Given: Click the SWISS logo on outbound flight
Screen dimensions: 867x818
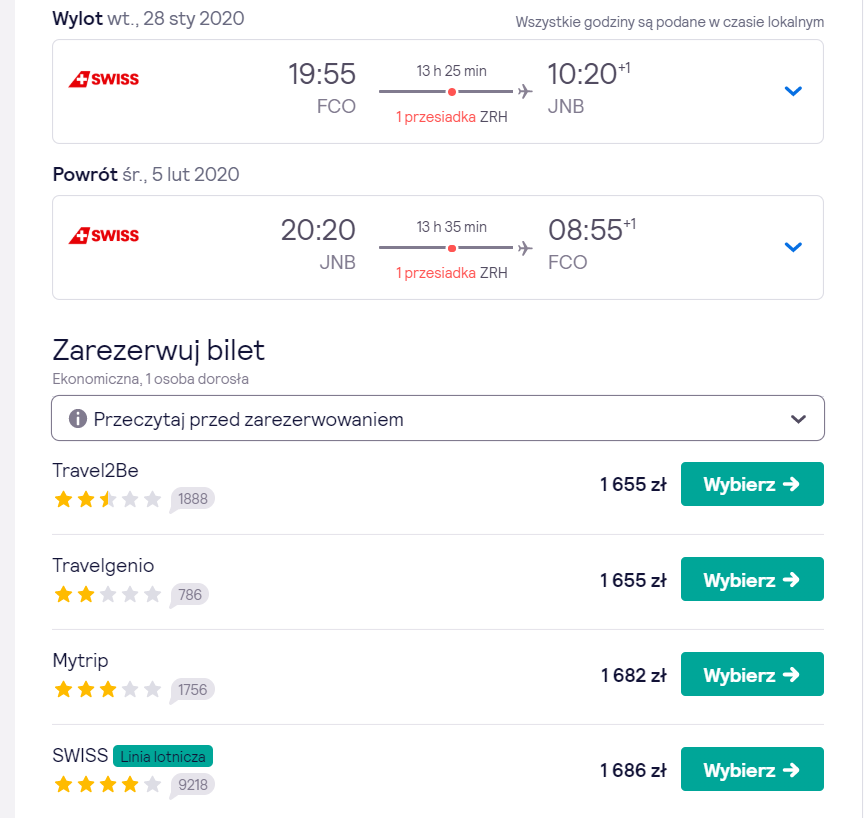Looking at the screenshot, I should coord(103,79).
